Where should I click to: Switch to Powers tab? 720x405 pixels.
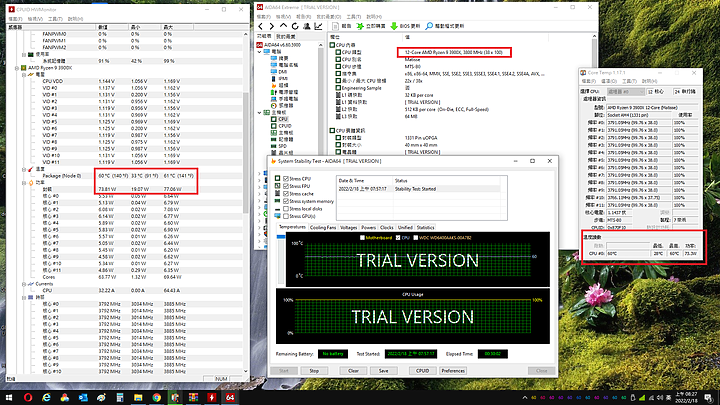[368, 228]
